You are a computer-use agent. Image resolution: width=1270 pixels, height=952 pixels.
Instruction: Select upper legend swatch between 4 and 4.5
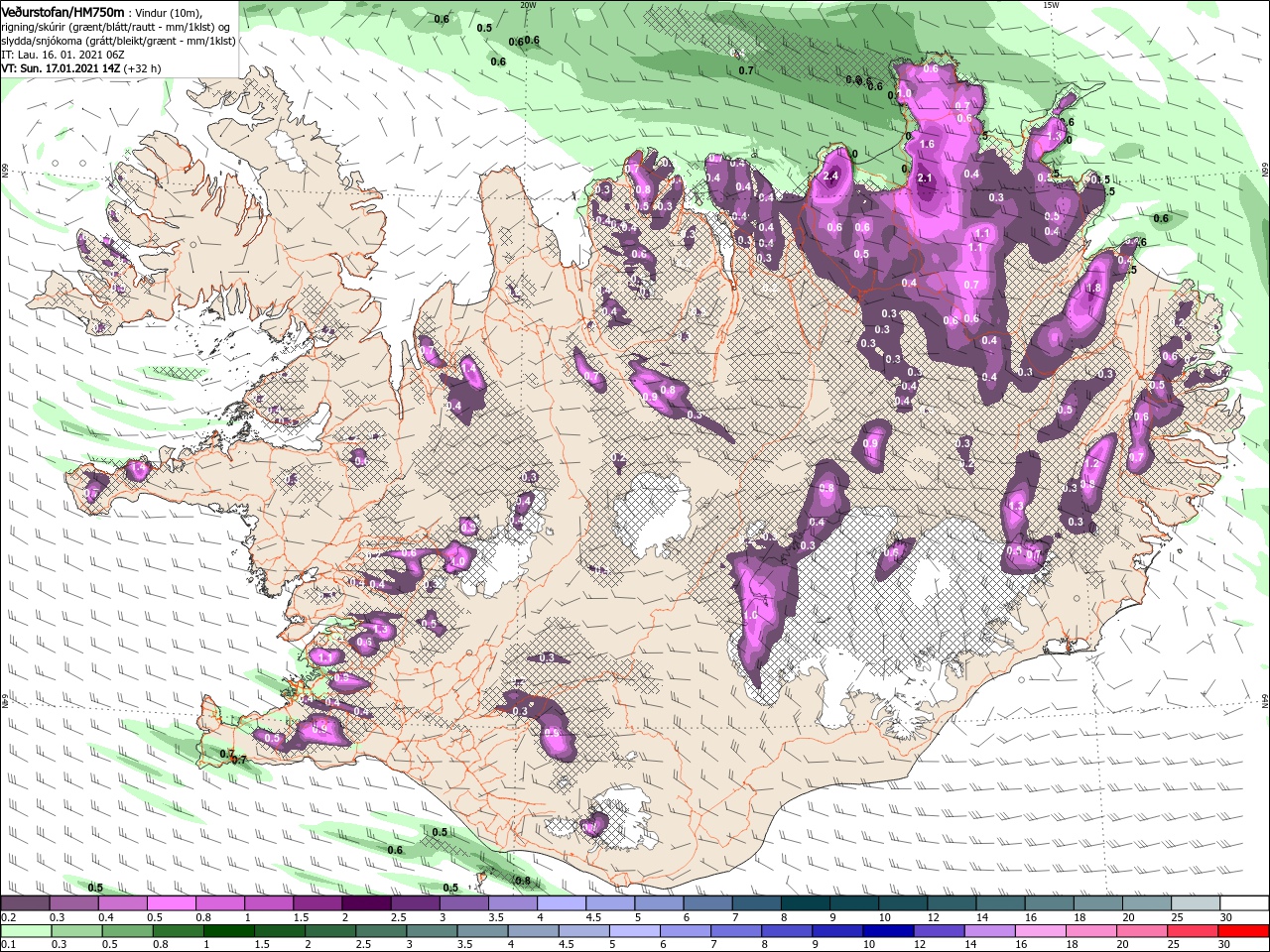[x=562, y=903]
